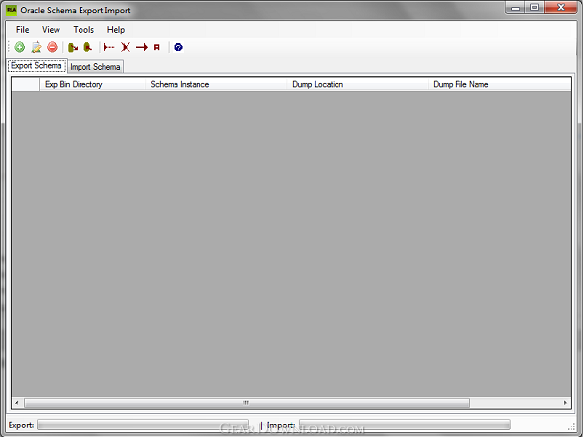Screen dimensions: 584x437
Task: Minimize the Oracle Schema Export Import window
Action: (x=516, y=8)
